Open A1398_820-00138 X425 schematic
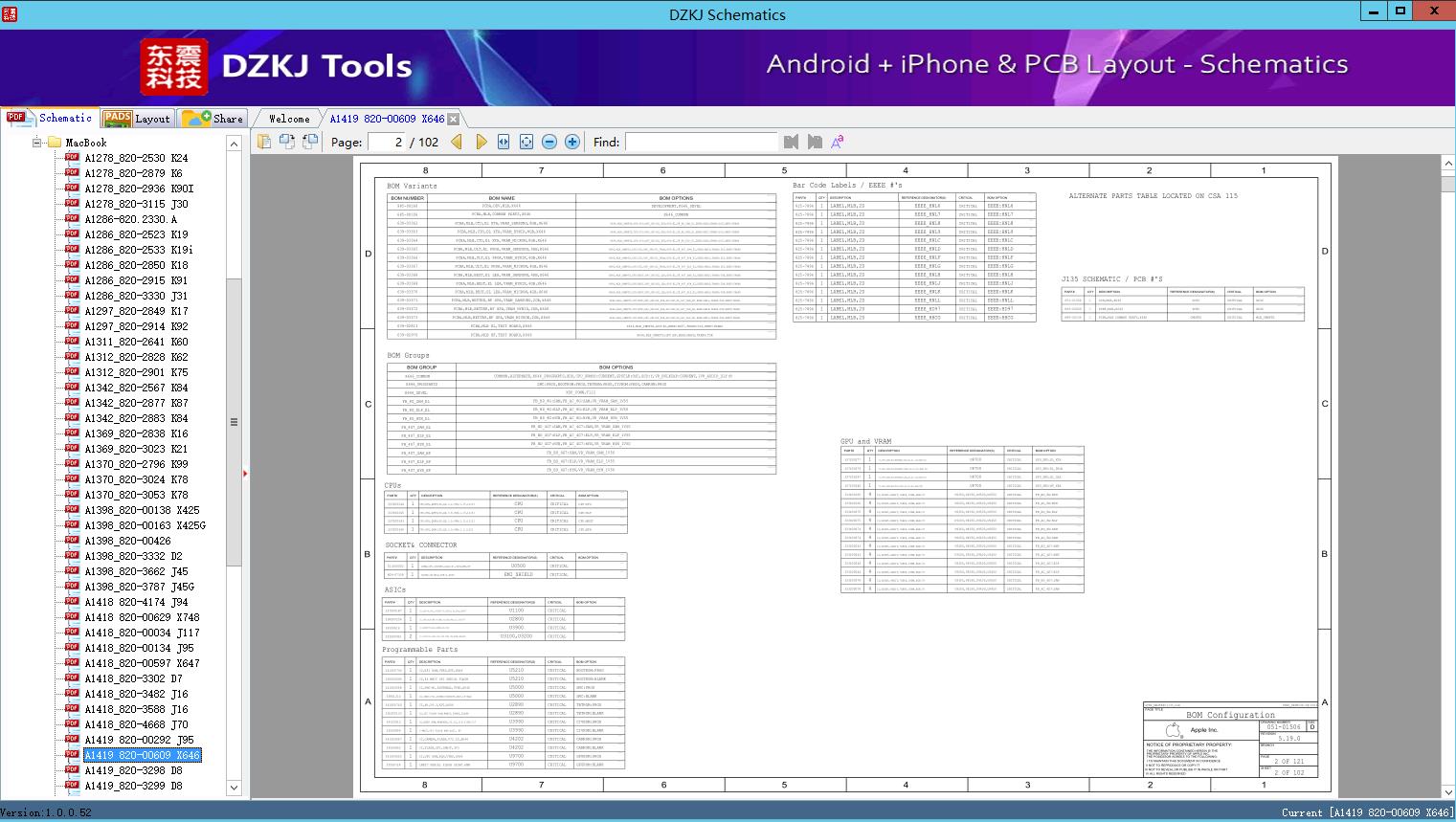This screenshot has width=1456, height=822. coord(142,510)
